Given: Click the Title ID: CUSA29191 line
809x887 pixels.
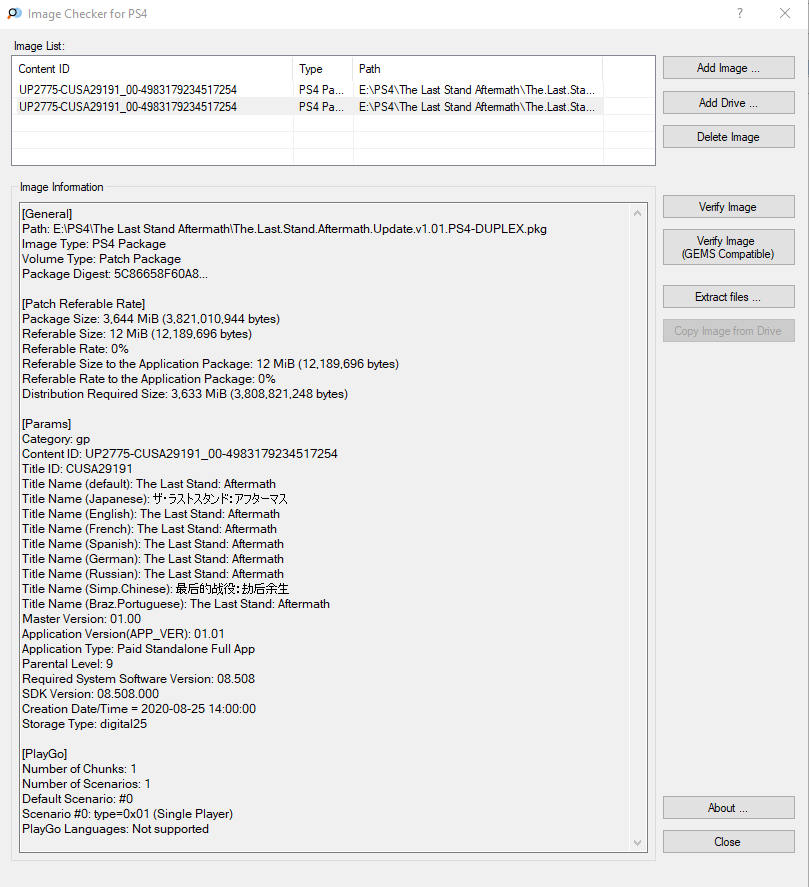Looking at the screenshot, I should tap(77, 469).
